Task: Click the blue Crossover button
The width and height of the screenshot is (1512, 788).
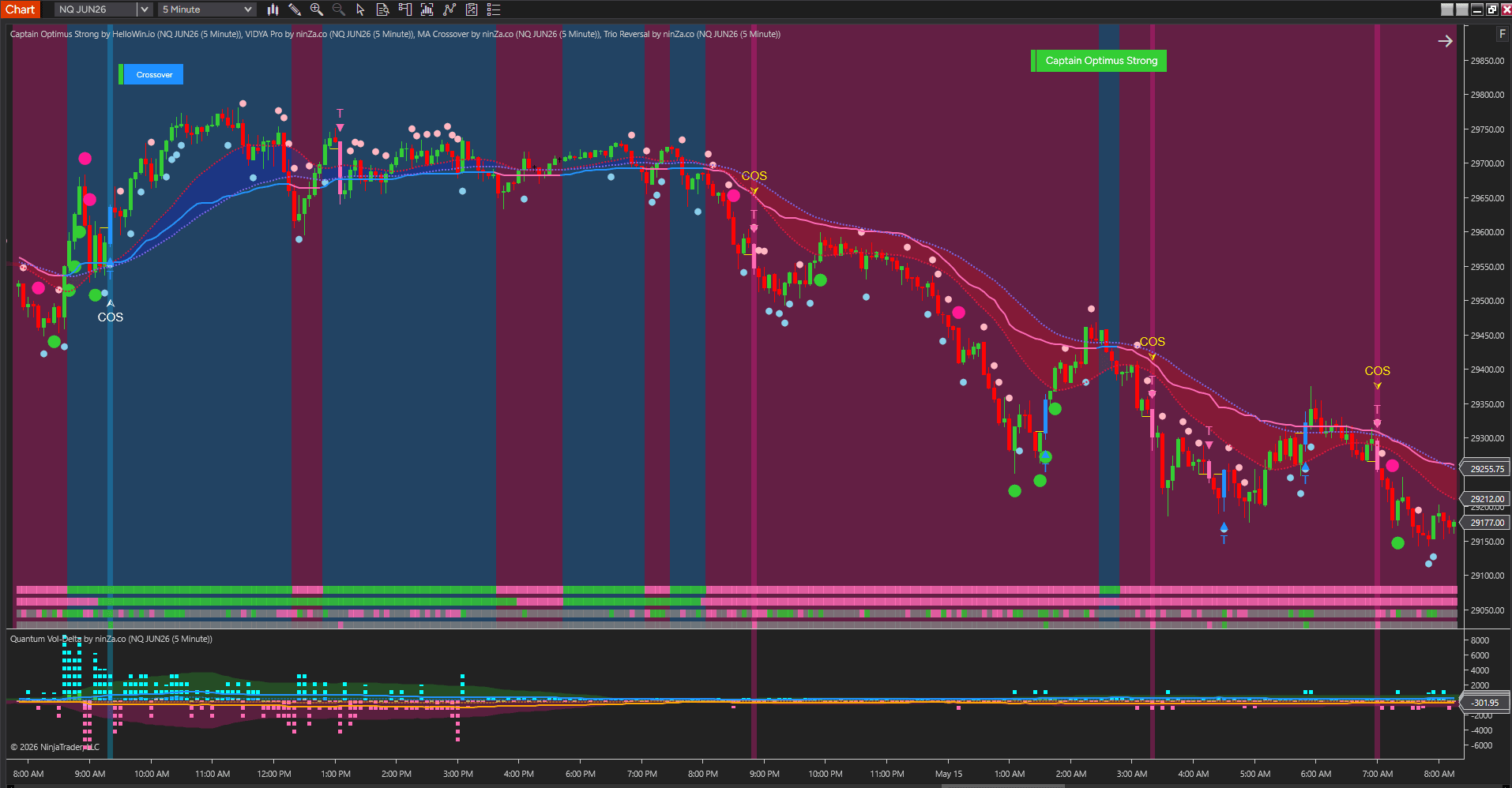Action: tap(154, 74)
